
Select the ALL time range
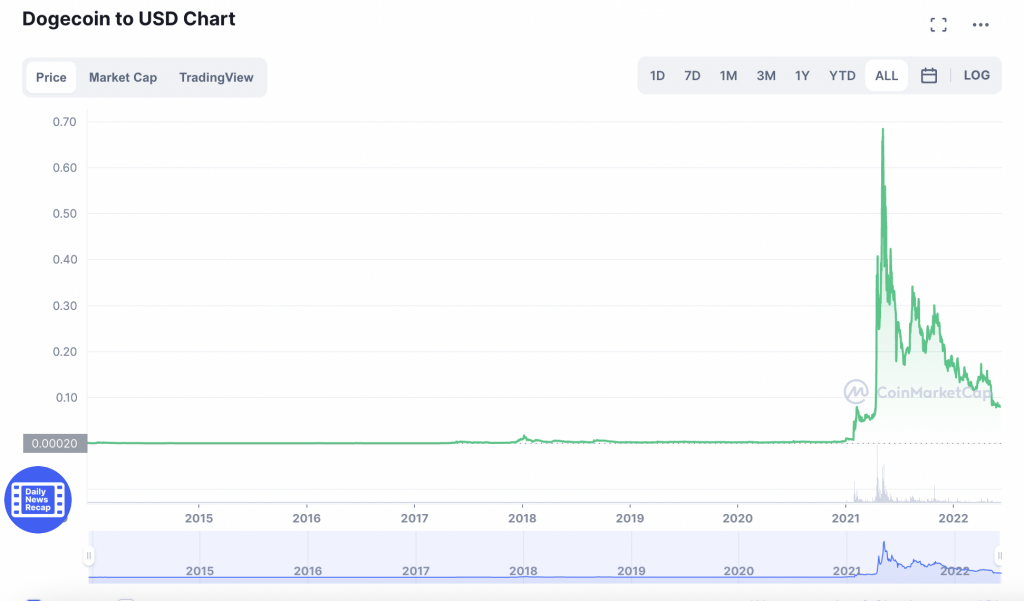[x=886, y=76]
